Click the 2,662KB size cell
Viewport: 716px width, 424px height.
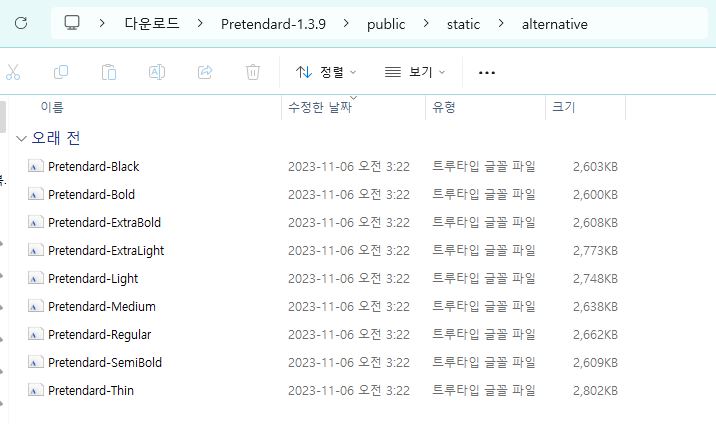click(595, 335)
